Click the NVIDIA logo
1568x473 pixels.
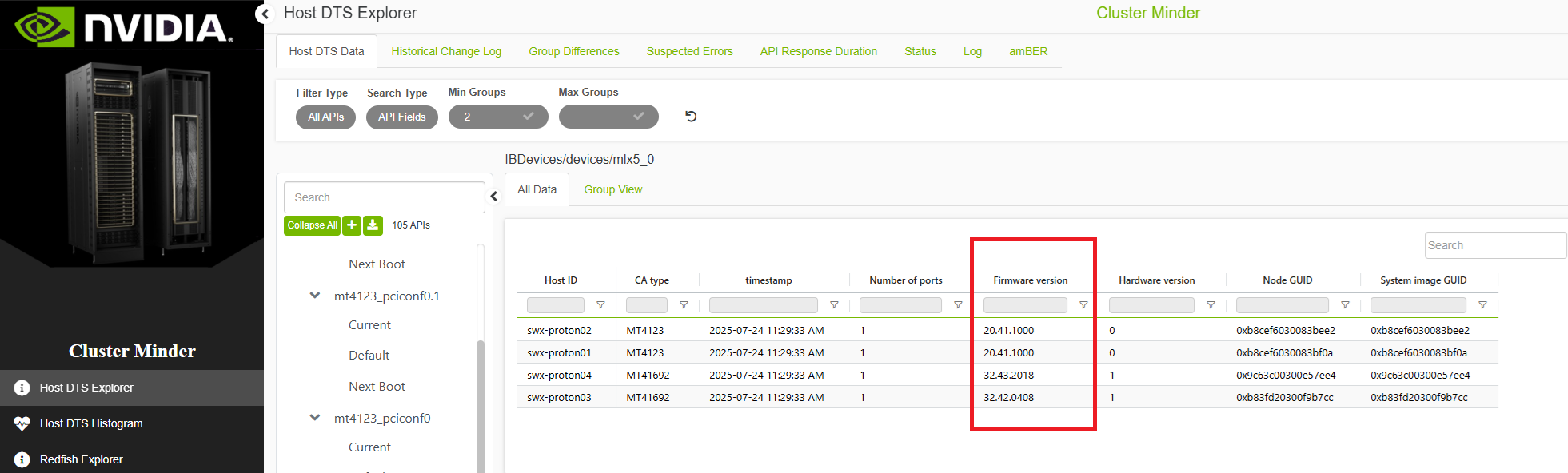[x=124, y=26]
